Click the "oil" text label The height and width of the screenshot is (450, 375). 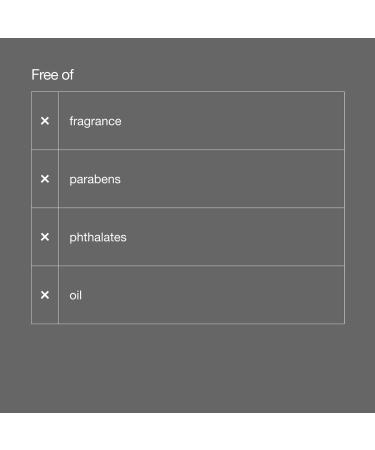[x=76, y=295]
